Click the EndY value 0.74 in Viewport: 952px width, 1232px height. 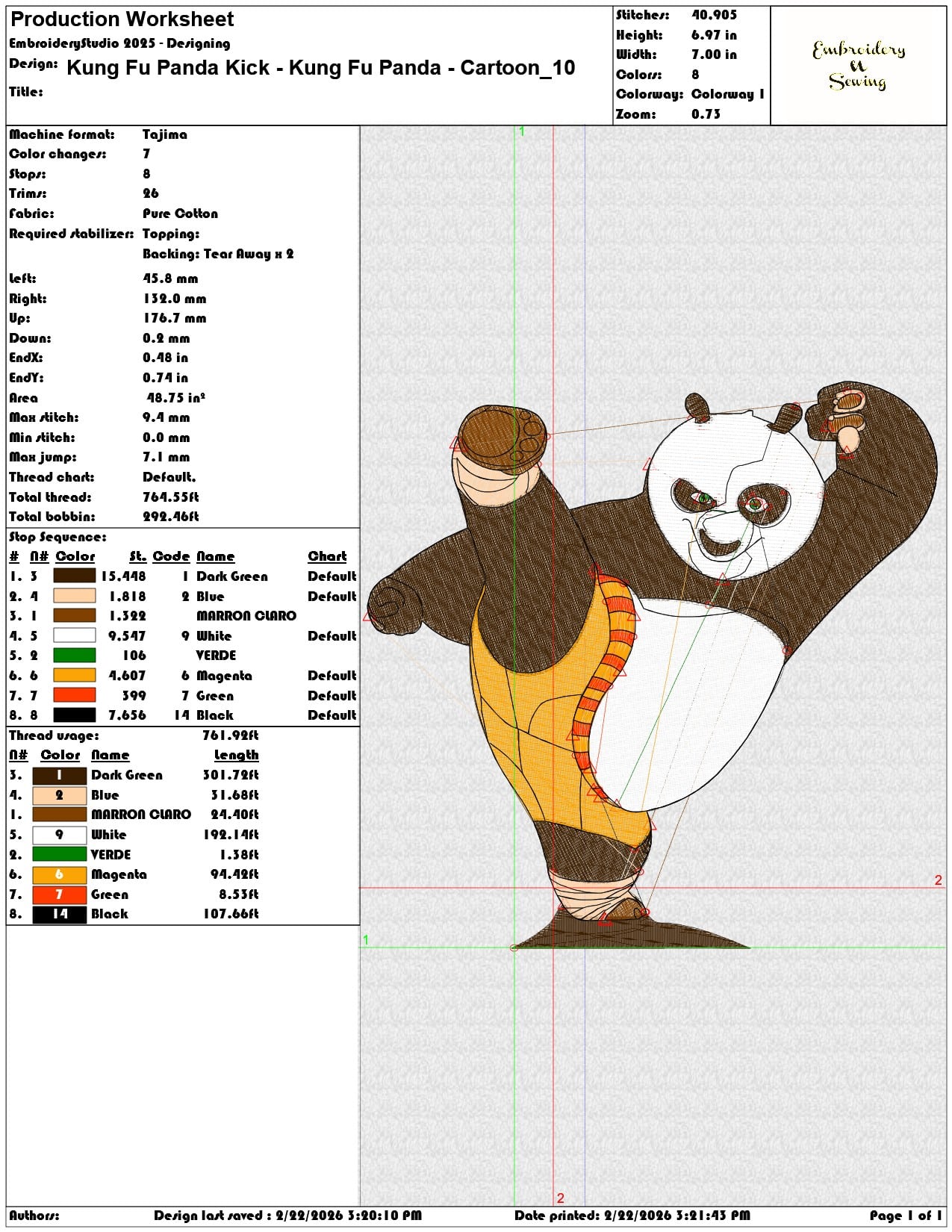click(165, 378)
